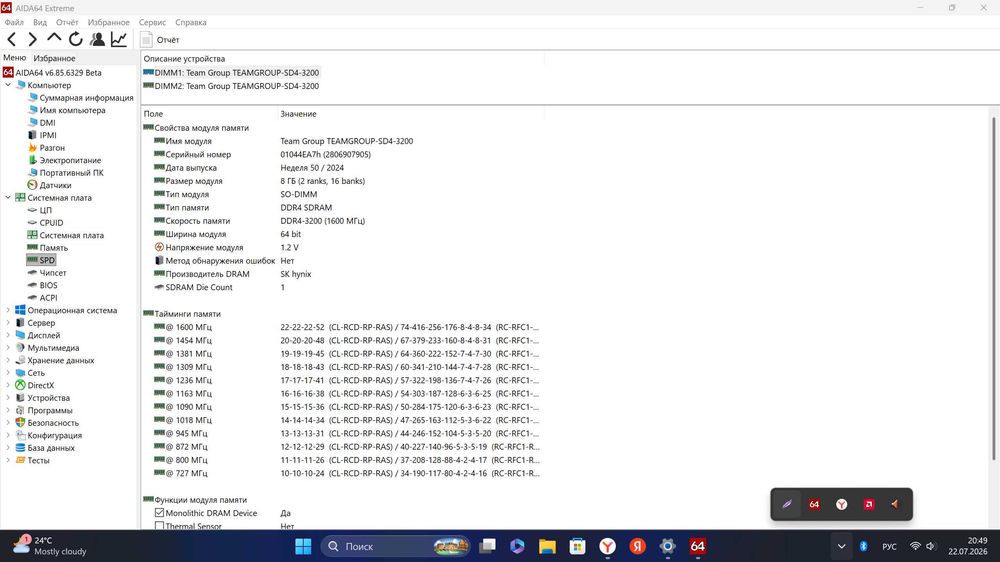Hide the hidden icons tray chevron
Image resolution: width=1000 pixels, height=562 pixels.
841,546
